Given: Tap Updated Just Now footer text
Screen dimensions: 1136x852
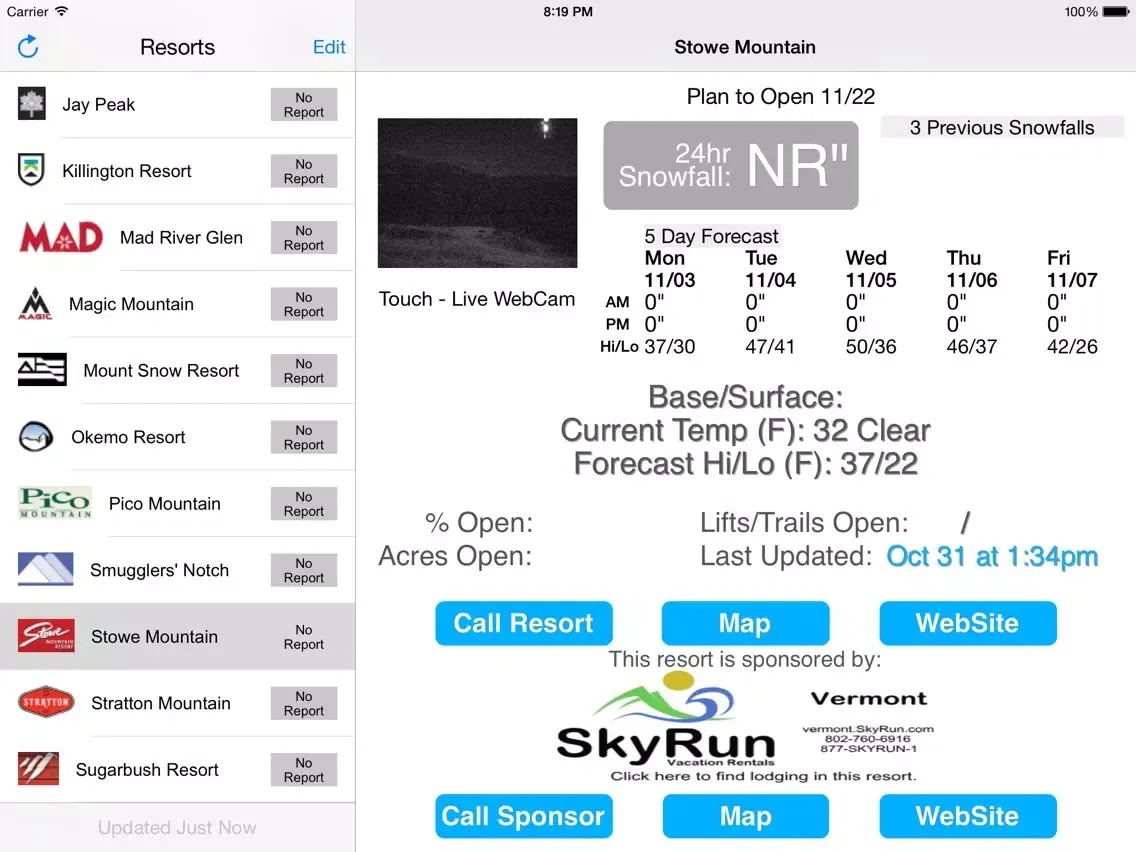Looking at the screenshot, I should (177, 827).
